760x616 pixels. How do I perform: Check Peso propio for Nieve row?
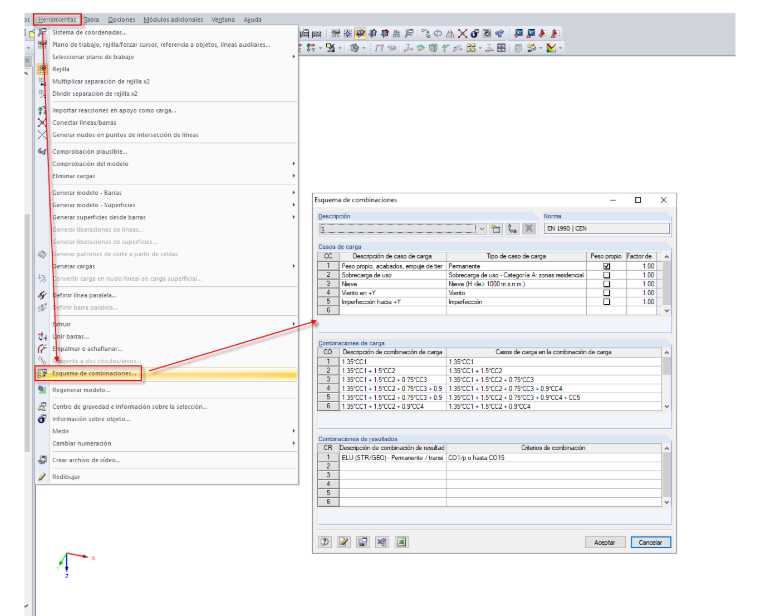[606, 284]
